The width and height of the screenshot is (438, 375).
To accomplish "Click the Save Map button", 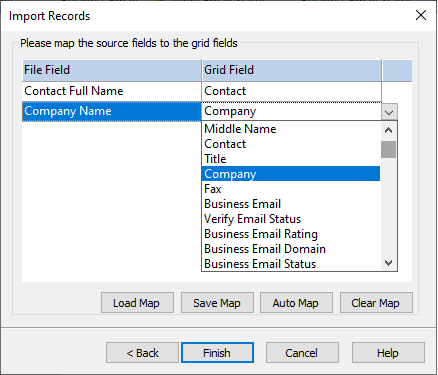I will coord(217,303).
